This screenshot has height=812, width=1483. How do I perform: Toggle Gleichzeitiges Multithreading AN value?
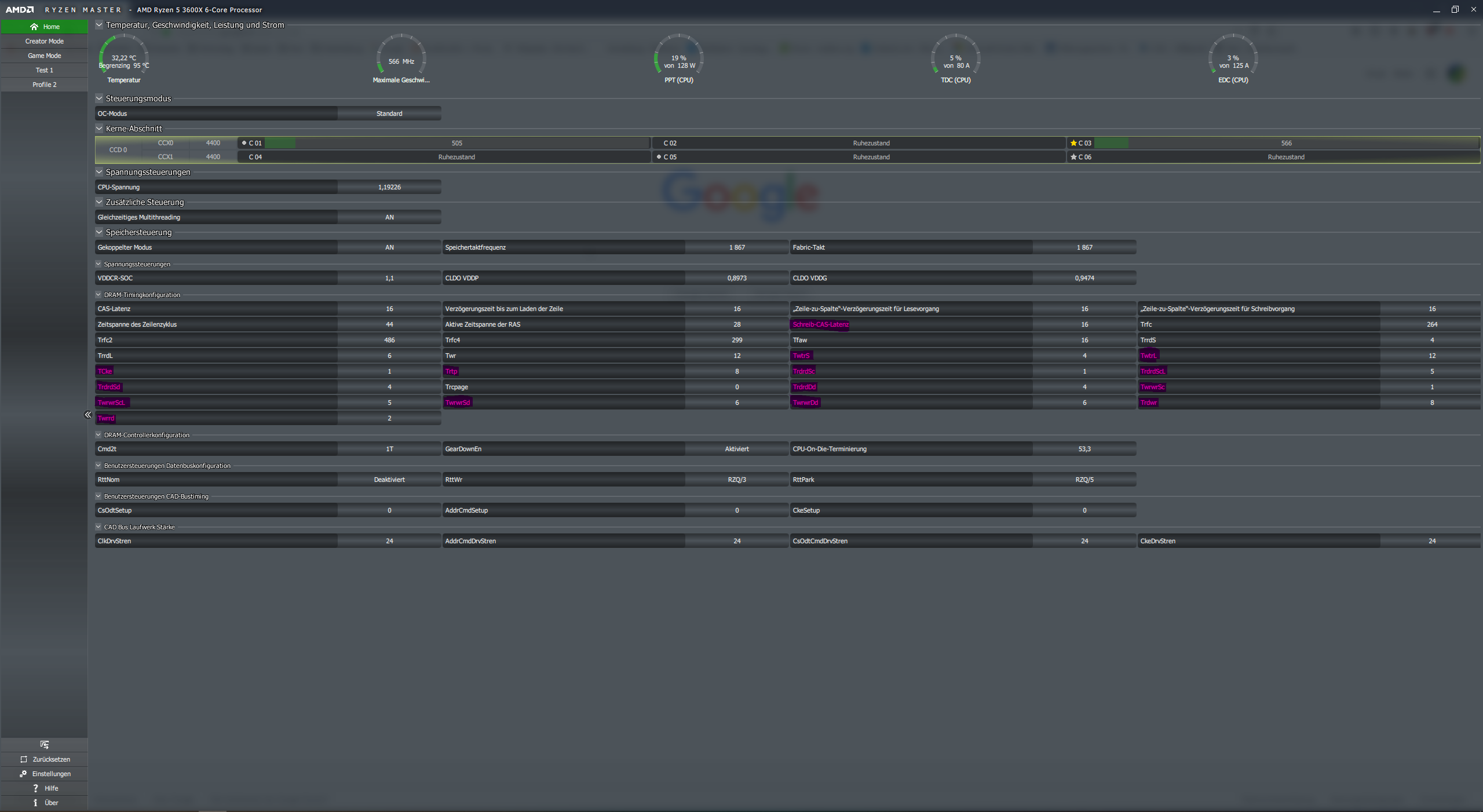coord(389,217)
